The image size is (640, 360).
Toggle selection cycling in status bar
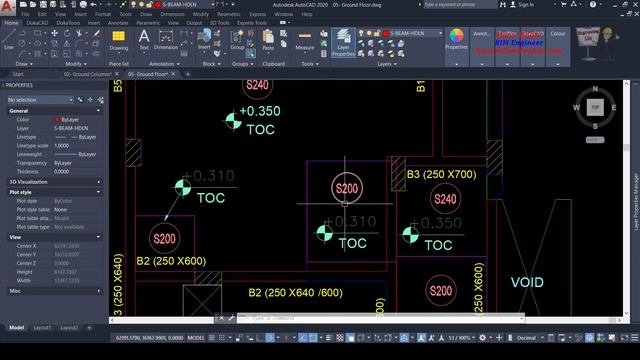[350, 338]
